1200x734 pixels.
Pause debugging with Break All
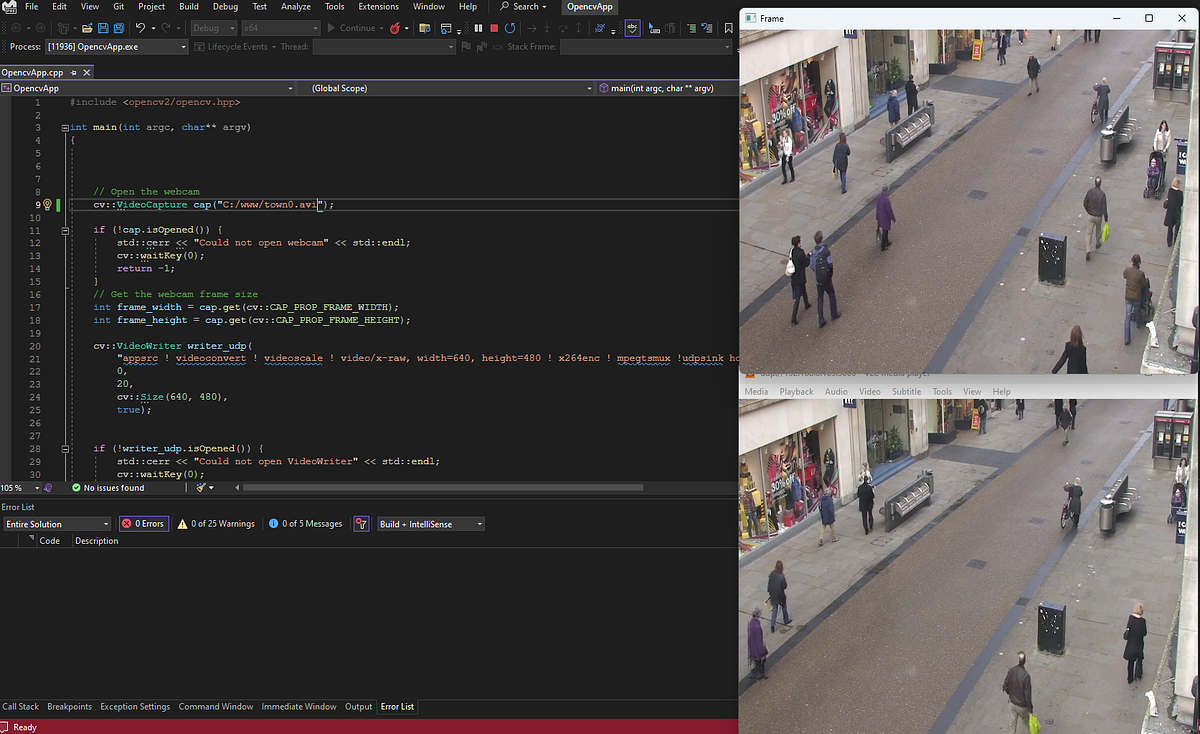click(478, 27)
